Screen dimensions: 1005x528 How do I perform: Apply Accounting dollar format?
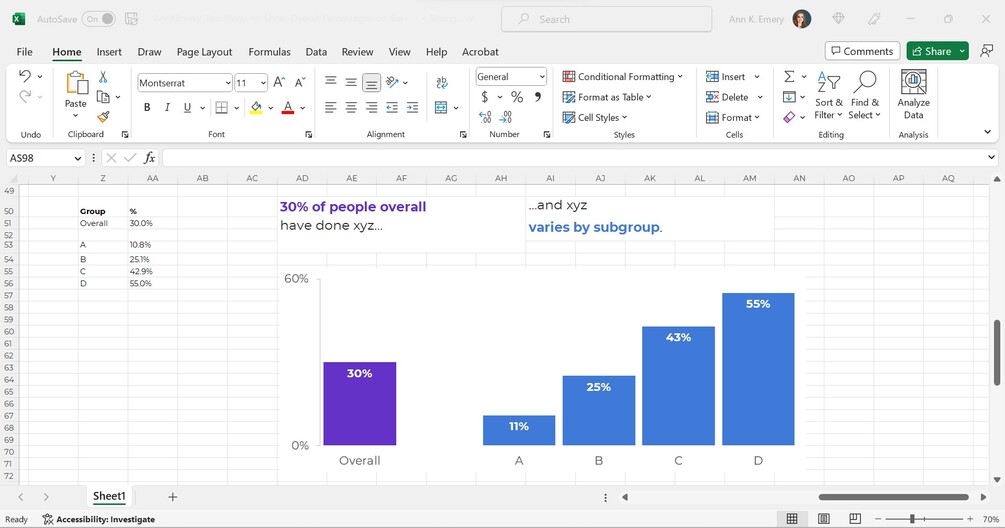(x=485, y=97)
